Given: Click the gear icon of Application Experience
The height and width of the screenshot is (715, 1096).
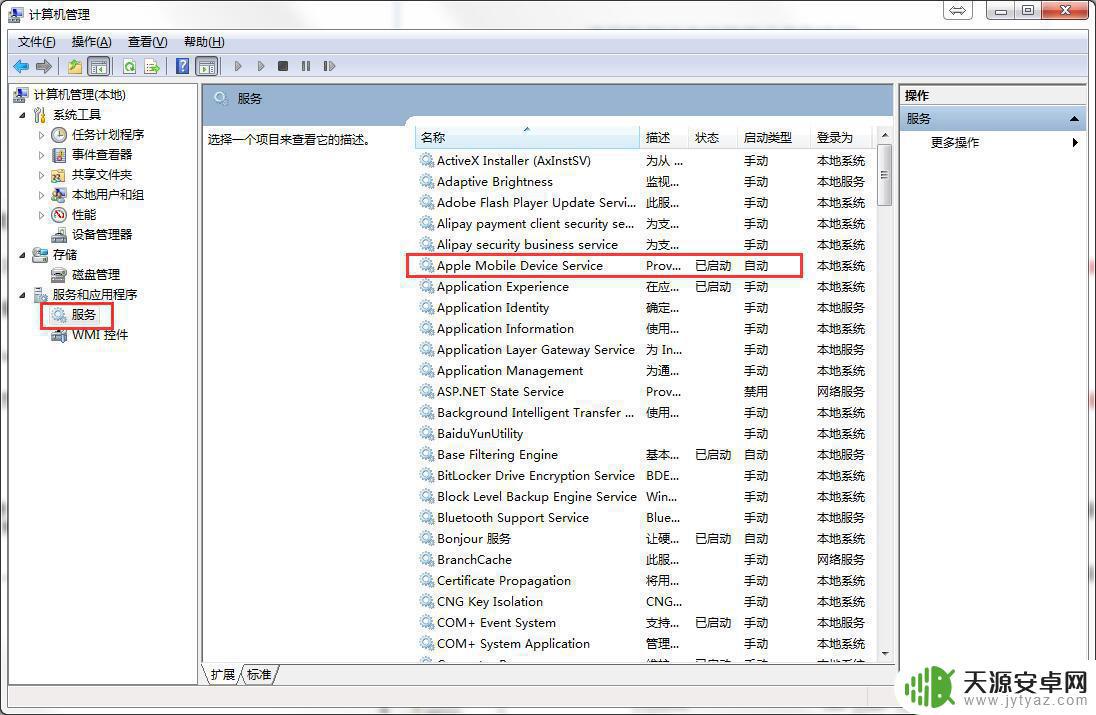Looking at the screenshot, I should coord(426,287).
